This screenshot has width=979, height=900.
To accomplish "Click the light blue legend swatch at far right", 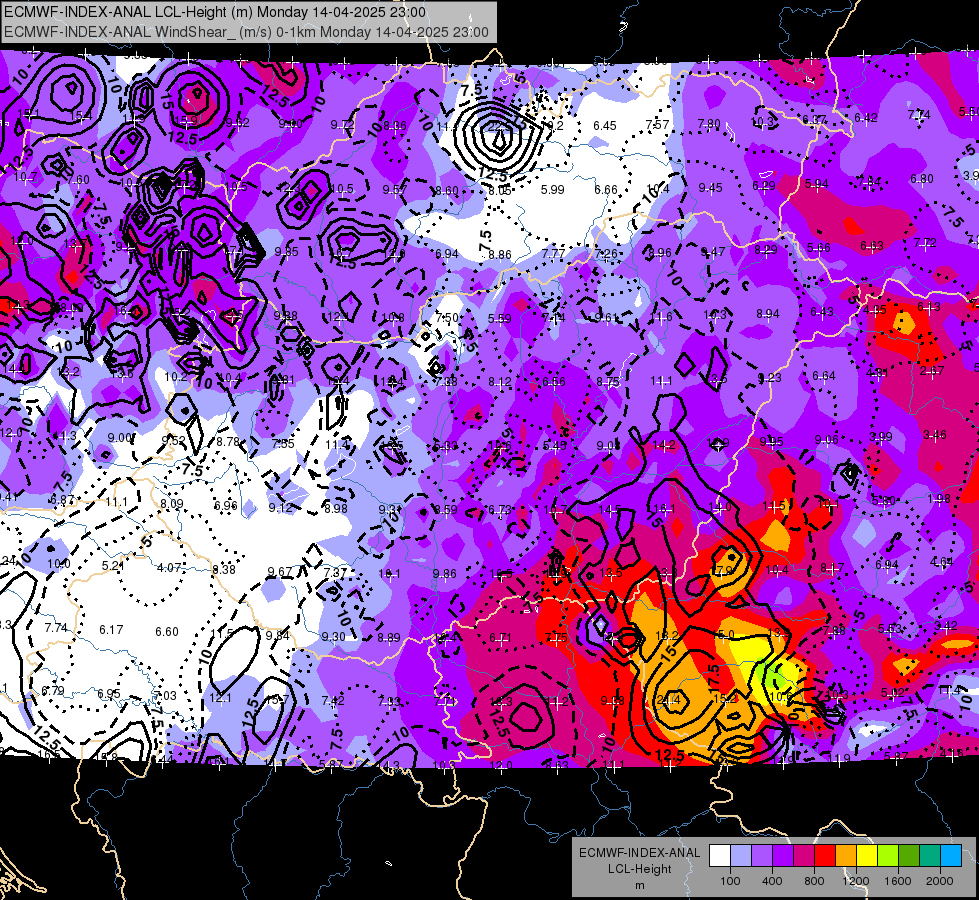I will click(x=951, y=856).
